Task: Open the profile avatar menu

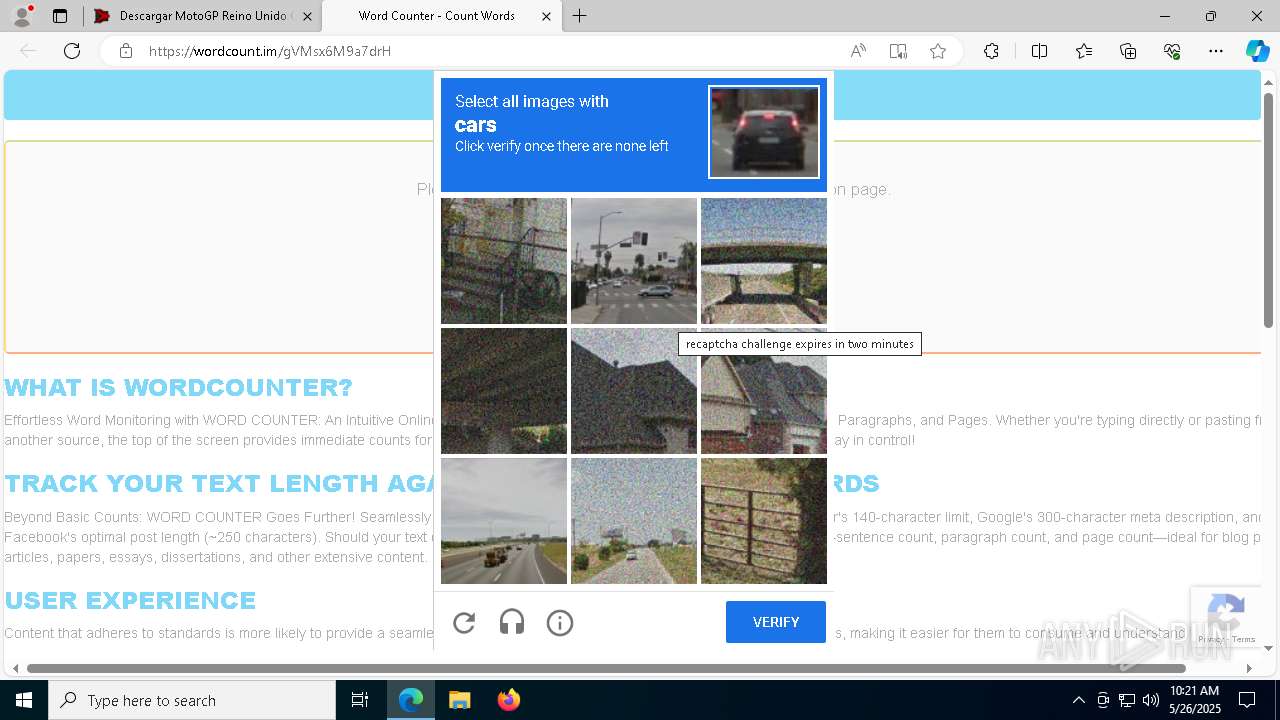Action: tap(22, 16)
